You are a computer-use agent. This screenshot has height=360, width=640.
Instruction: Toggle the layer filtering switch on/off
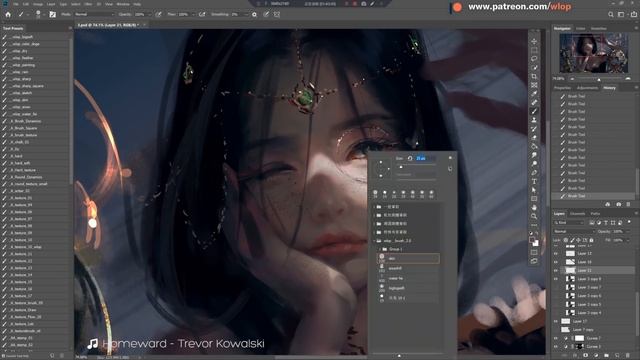pyautogui.click(x=629, y=222)
